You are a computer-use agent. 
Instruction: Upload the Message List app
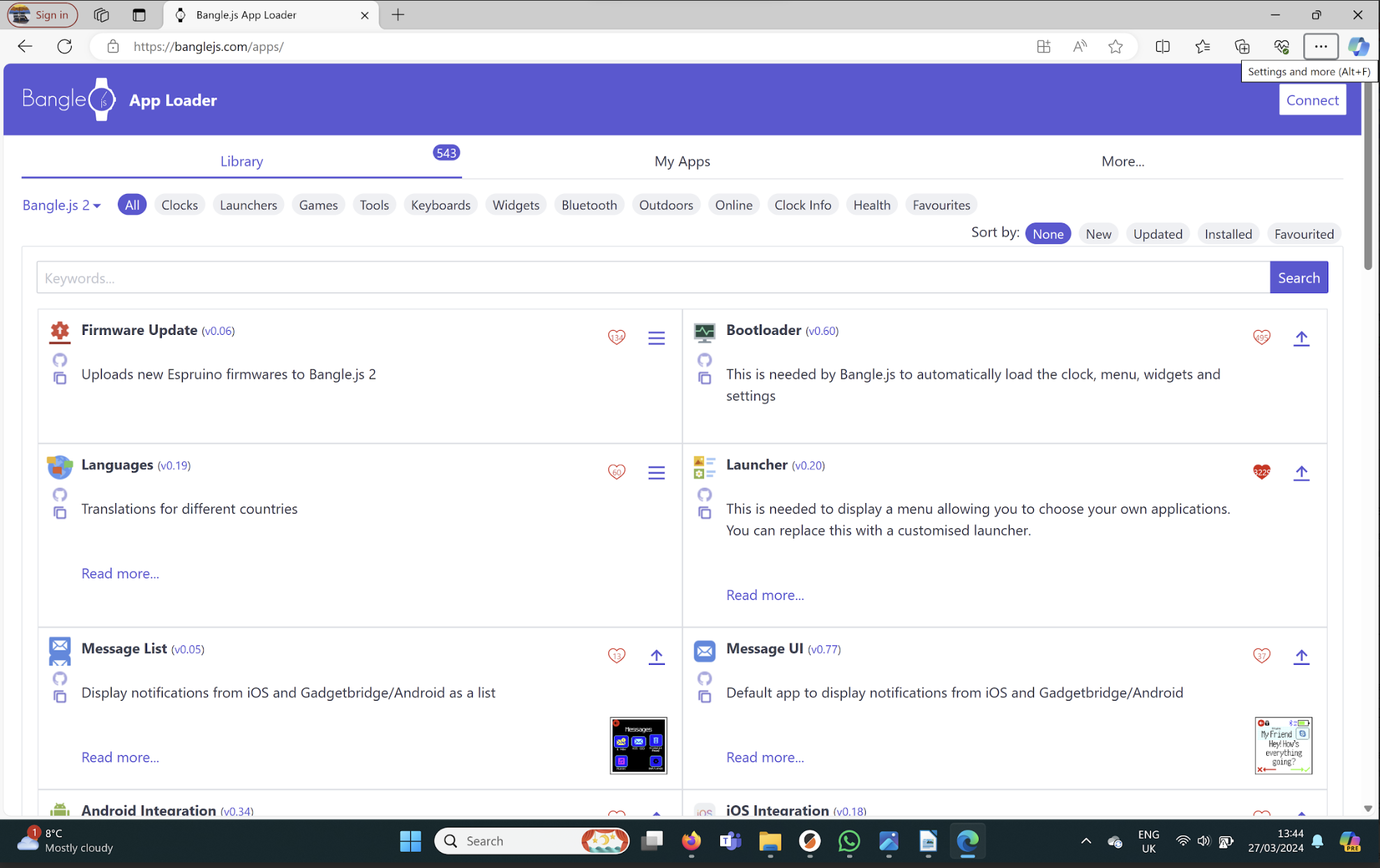tap(656, 656)
